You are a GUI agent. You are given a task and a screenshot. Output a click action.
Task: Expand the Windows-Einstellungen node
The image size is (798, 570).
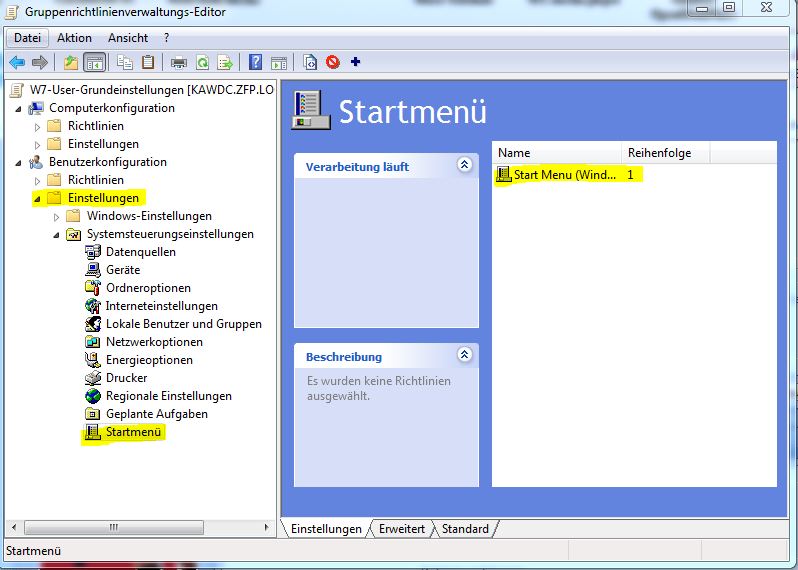click(56, 217)
